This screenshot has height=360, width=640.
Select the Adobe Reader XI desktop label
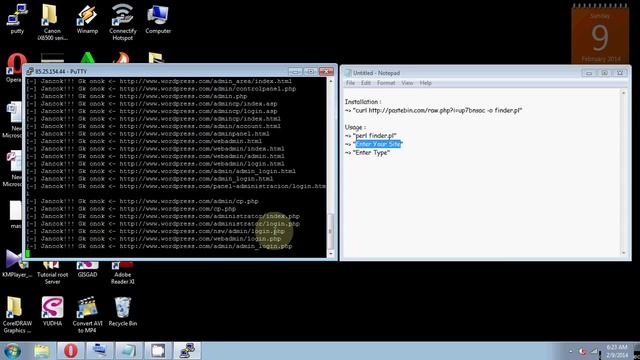pos(122,278)
